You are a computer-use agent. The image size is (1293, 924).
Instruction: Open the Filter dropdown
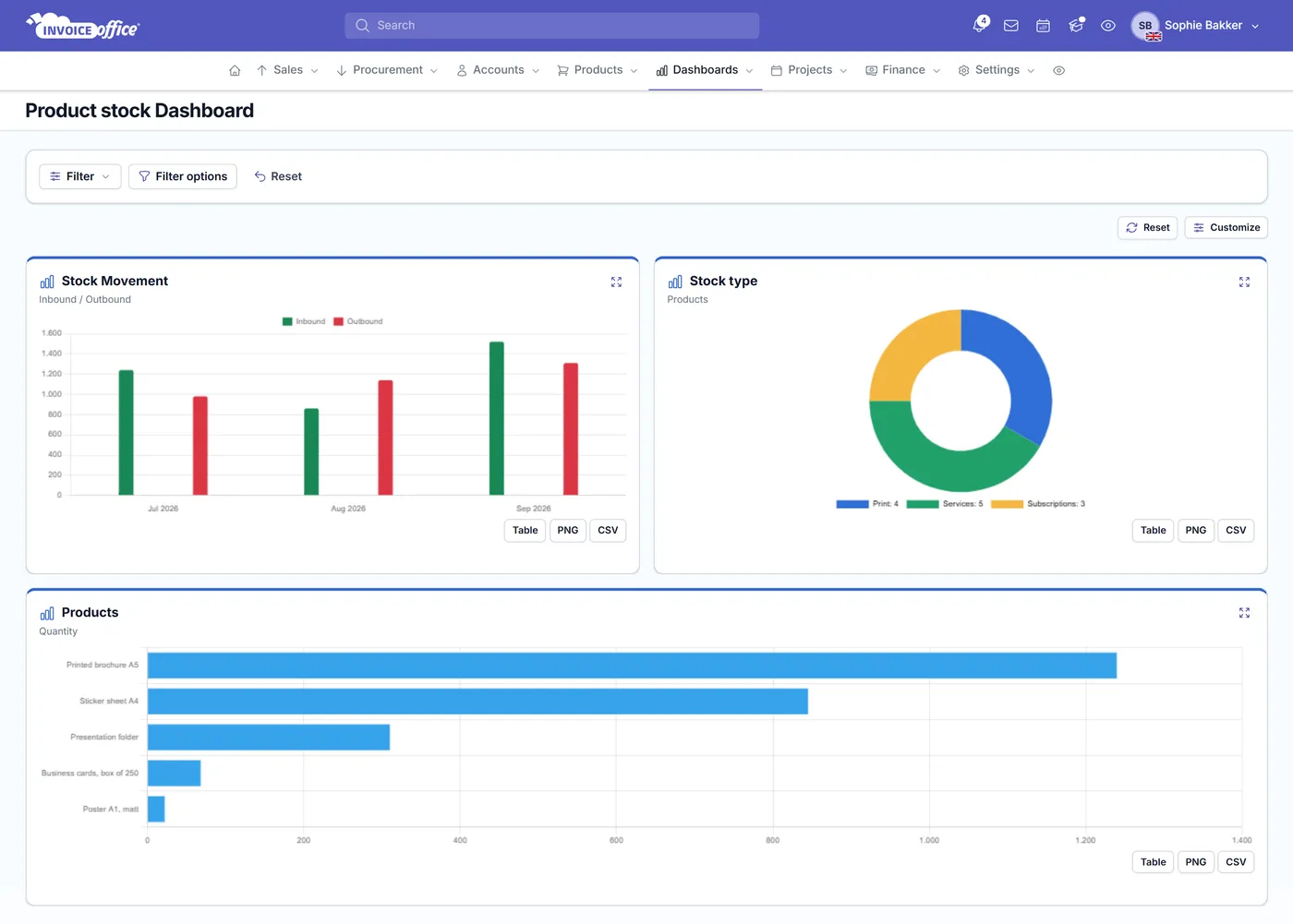click(x=80, y=176)
